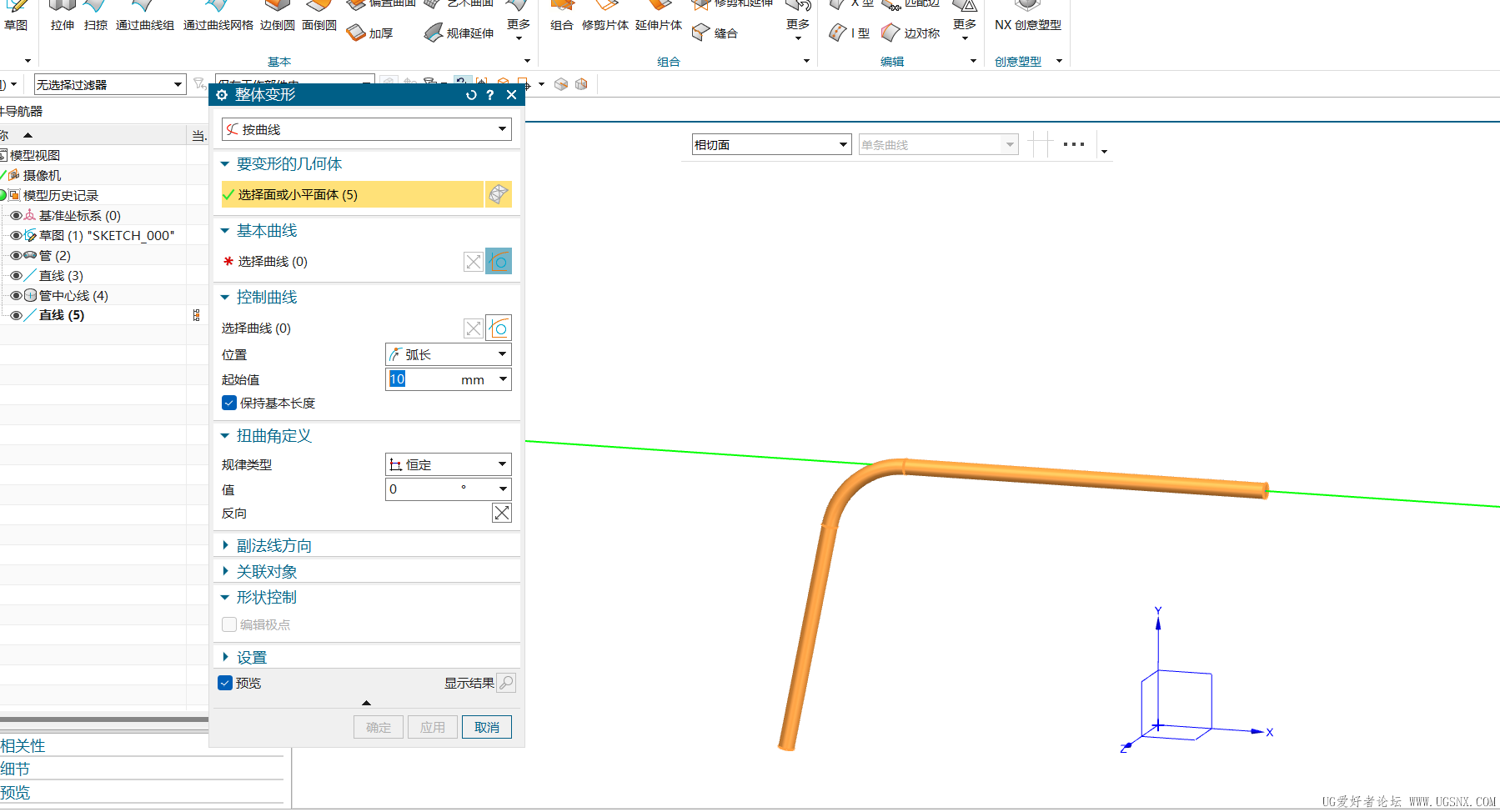Screen dimensions: 1500x812
Task: Click the 缝合 (Sew) tool icon
Action: (x=701, y=33)
